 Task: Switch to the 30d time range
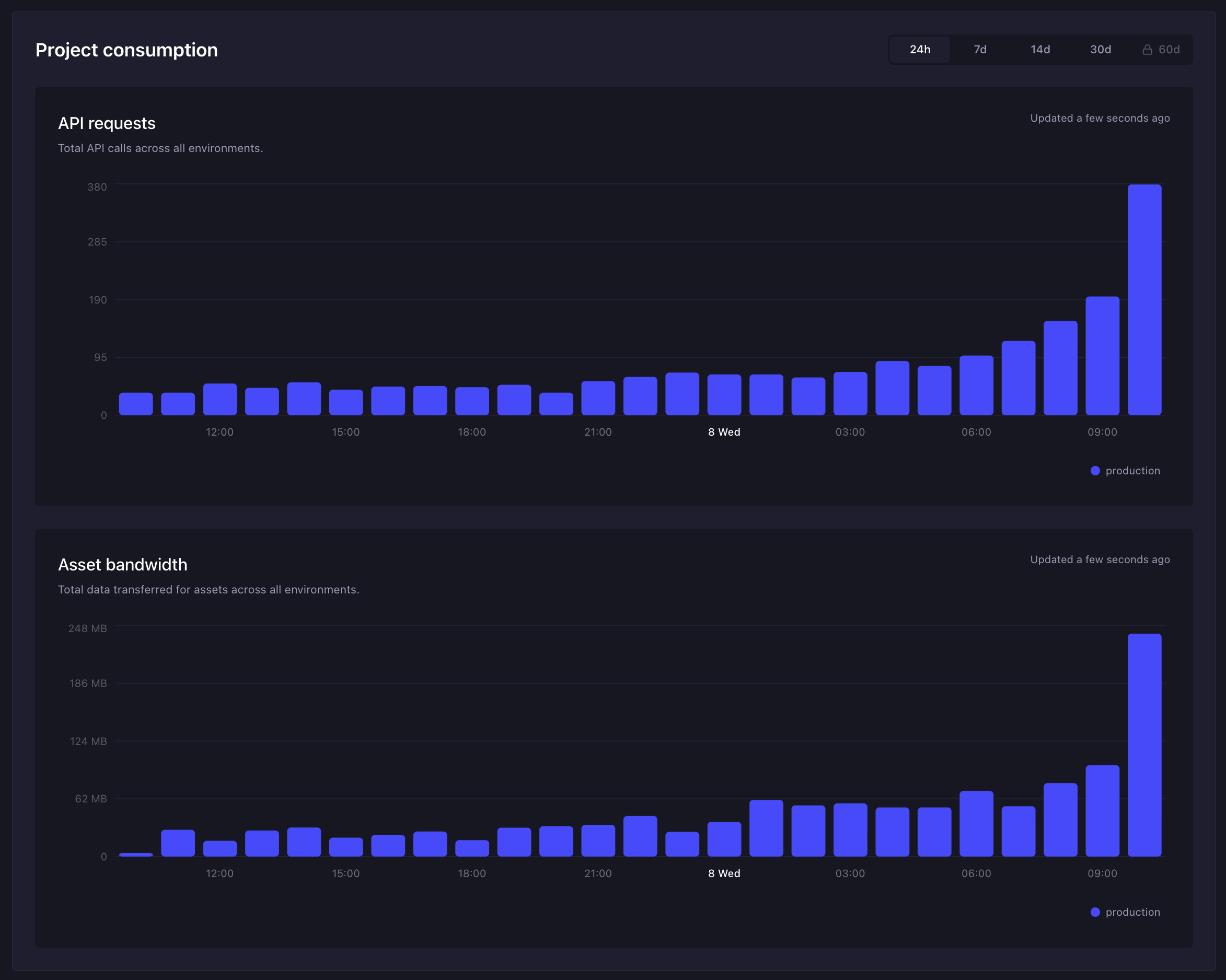(x=1101, y=50)
